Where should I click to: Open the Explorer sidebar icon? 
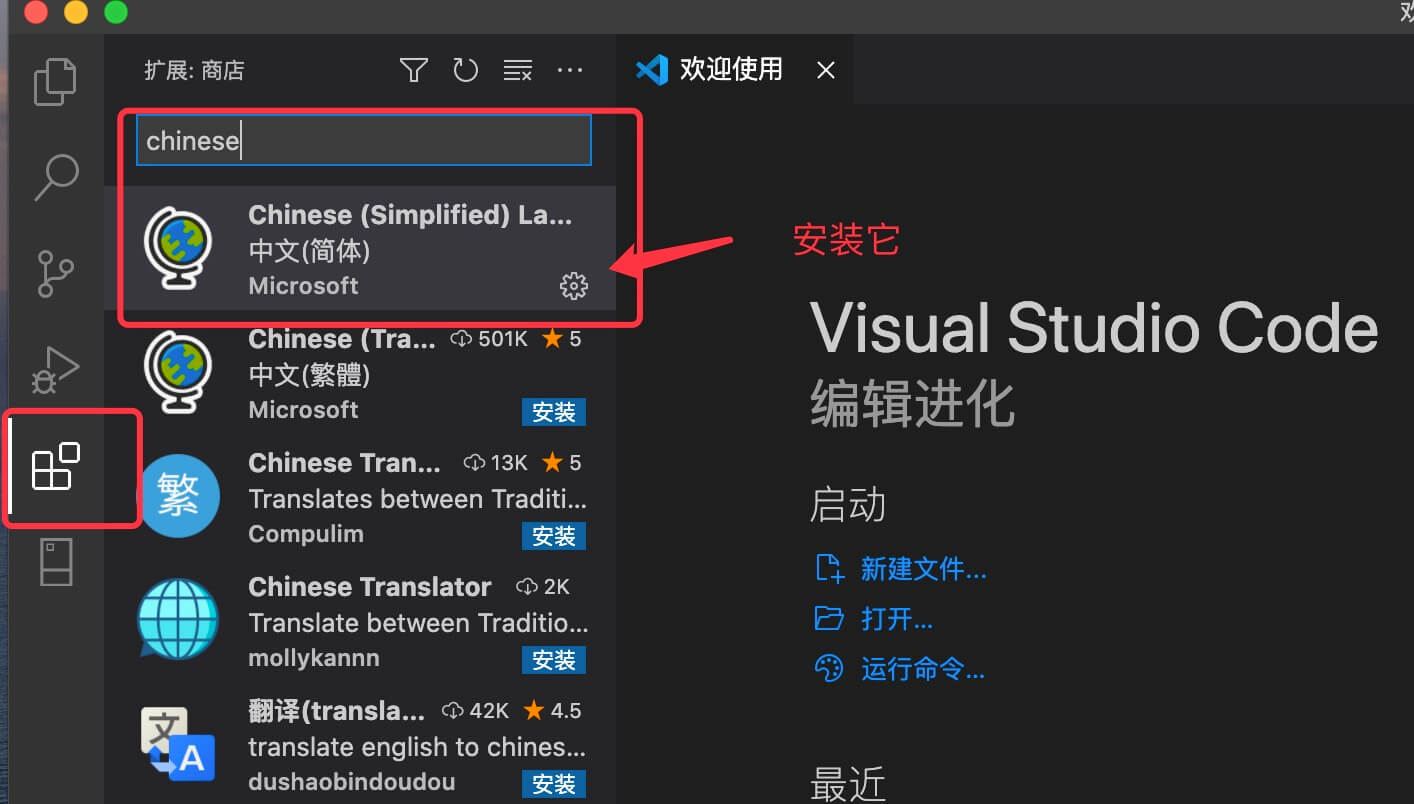tap(55, 81)
